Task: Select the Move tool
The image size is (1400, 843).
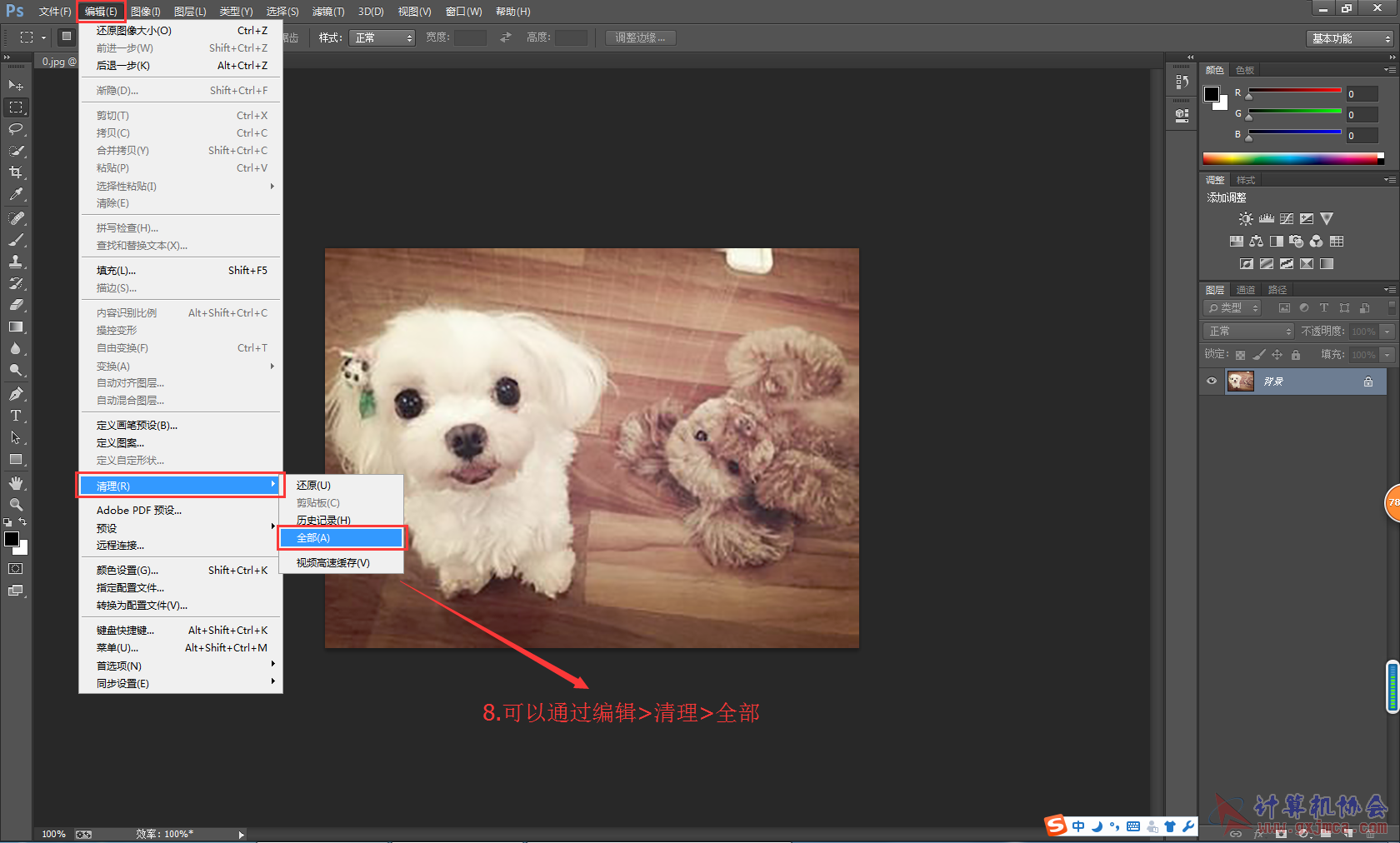Action: (16, 86)
